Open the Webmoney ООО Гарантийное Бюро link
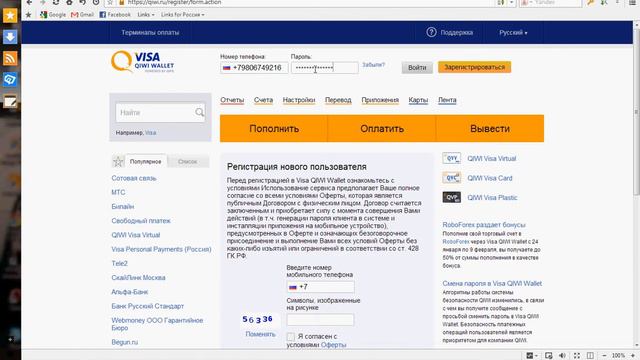Image resolution: width=640 pixels, height=360 pixels. click(x=157, y=324)
